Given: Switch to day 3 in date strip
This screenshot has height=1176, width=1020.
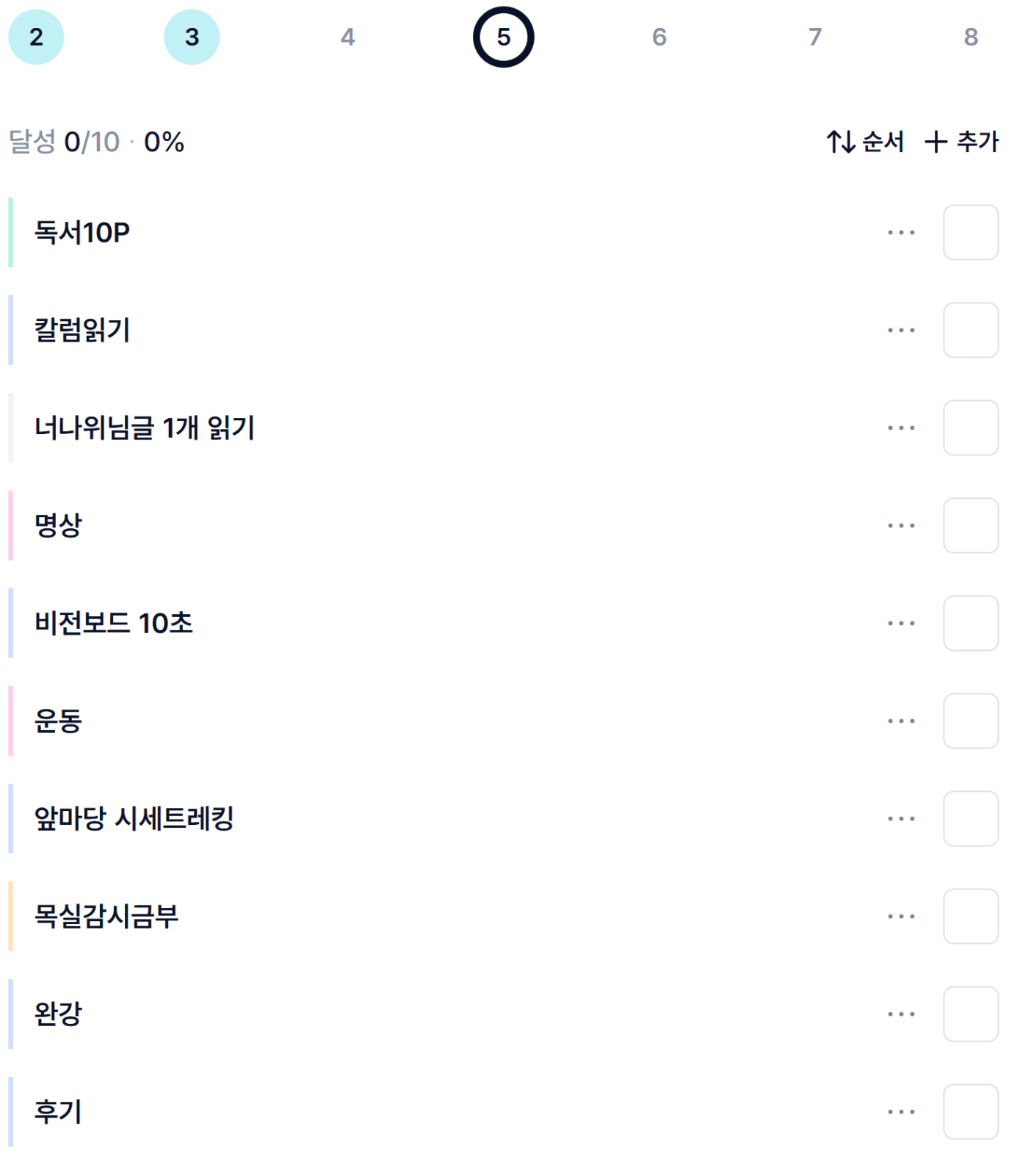Looking at the screenshot, I should point(192,37).
